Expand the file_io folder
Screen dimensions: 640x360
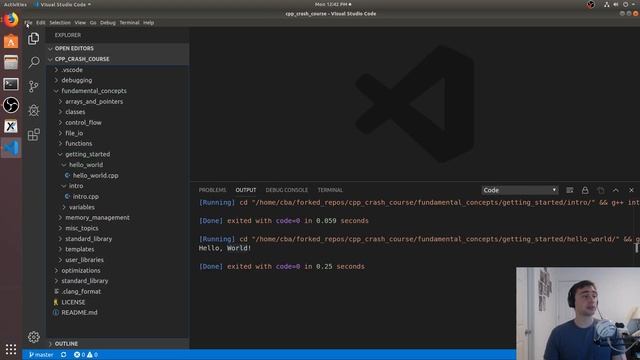tap(118, 133)
